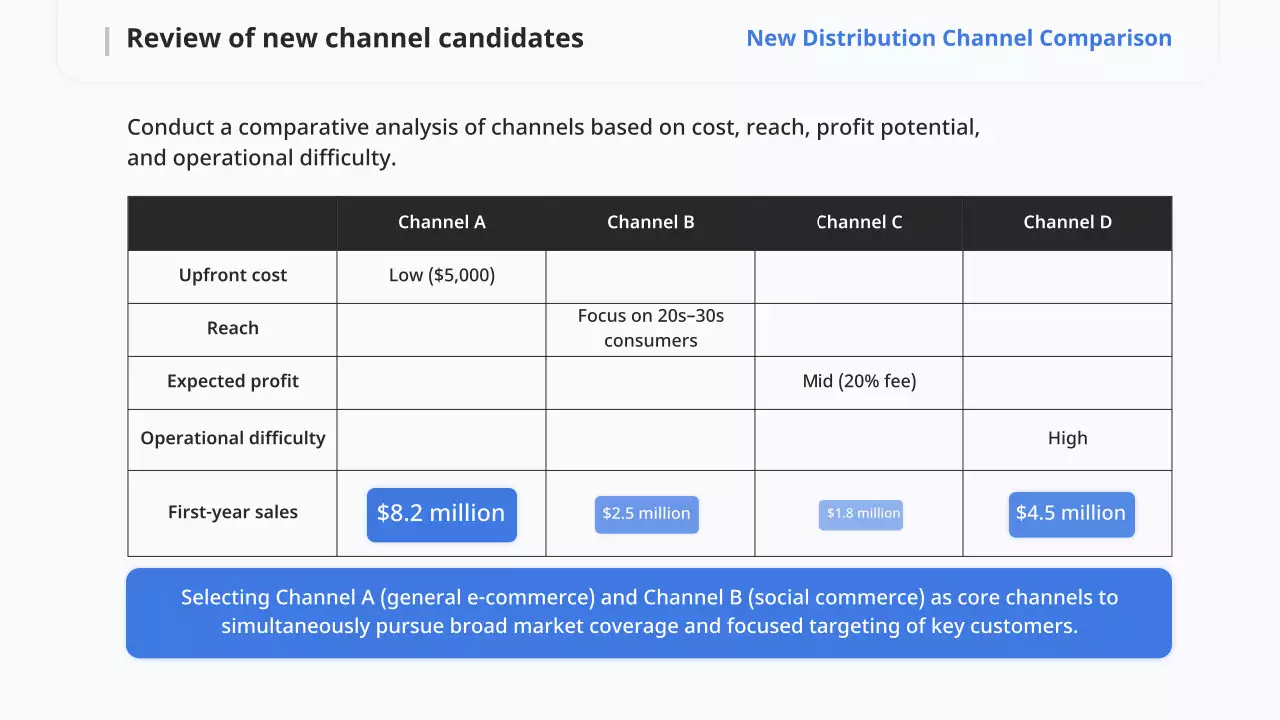Select the Mid (20% fee) cell
This screenshot has height=720, width=1280.
point(859,382)
